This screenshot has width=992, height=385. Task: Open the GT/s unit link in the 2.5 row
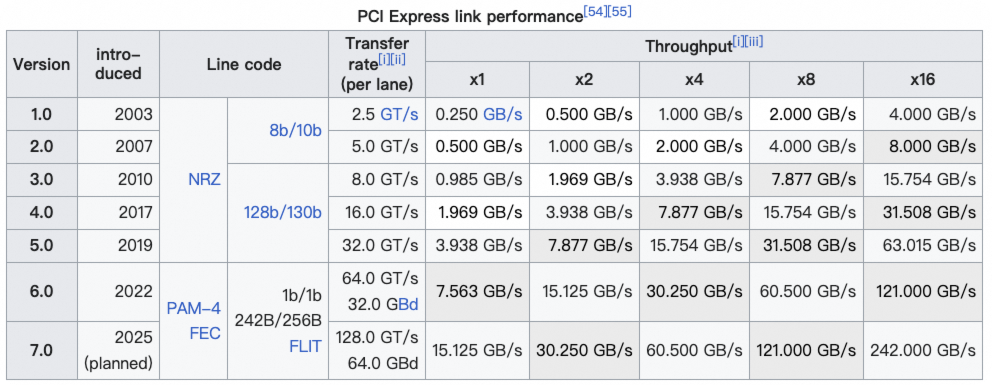click(399, 114)
